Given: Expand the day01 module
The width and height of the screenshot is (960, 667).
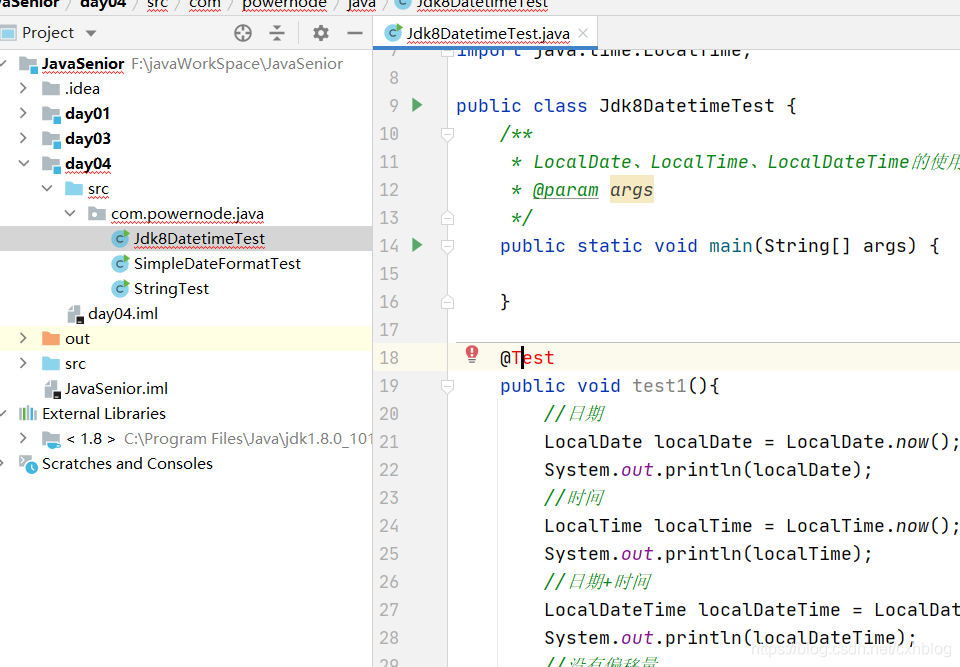Looking at the screenshot, I should tap(23, 113).
